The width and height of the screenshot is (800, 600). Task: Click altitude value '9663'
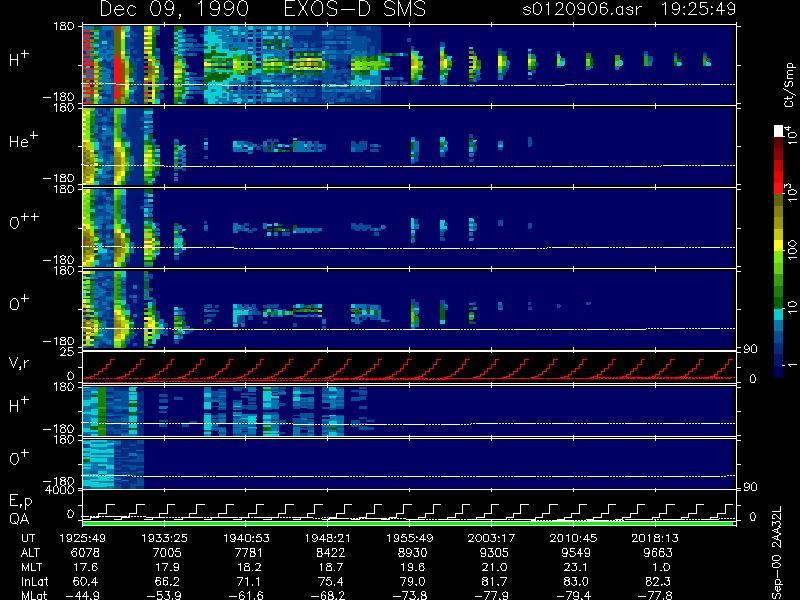[658, 553]
